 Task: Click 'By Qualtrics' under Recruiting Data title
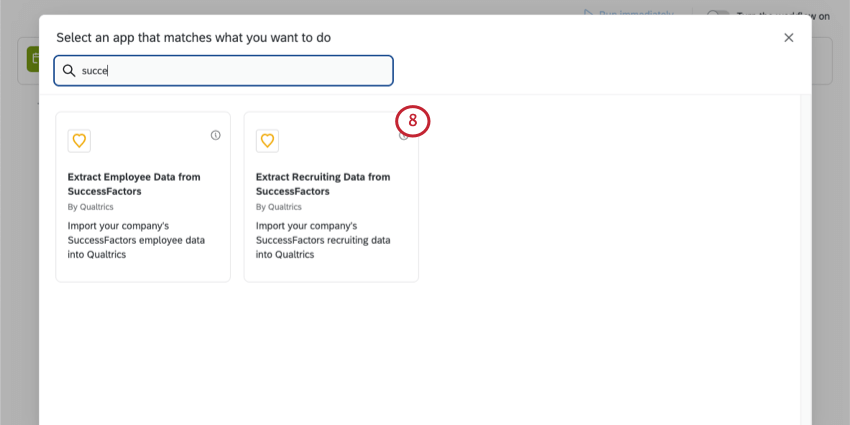tap(279, 207)
